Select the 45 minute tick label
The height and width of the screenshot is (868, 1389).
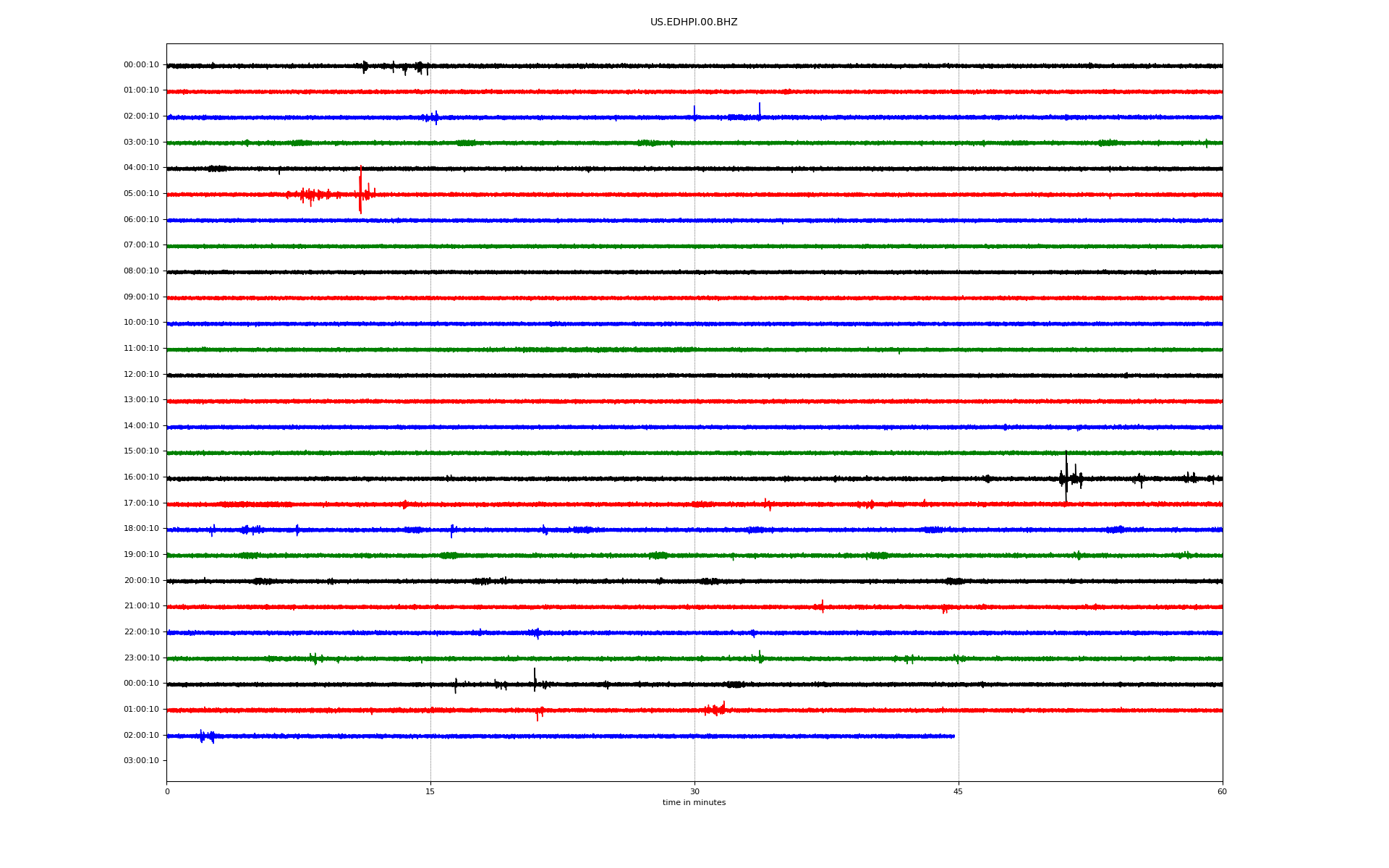pos(958,791)
